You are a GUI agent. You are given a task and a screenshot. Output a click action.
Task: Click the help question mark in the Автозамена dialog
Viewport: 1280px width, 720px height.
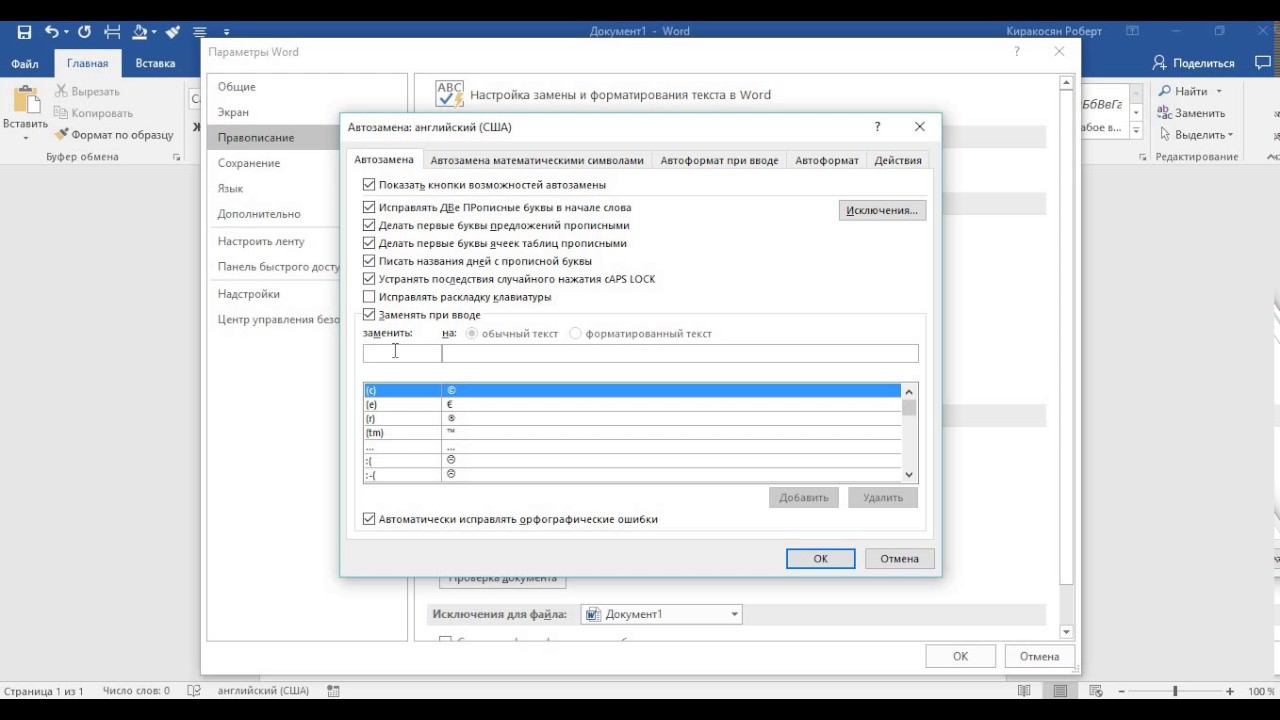[x=877, y=127]
